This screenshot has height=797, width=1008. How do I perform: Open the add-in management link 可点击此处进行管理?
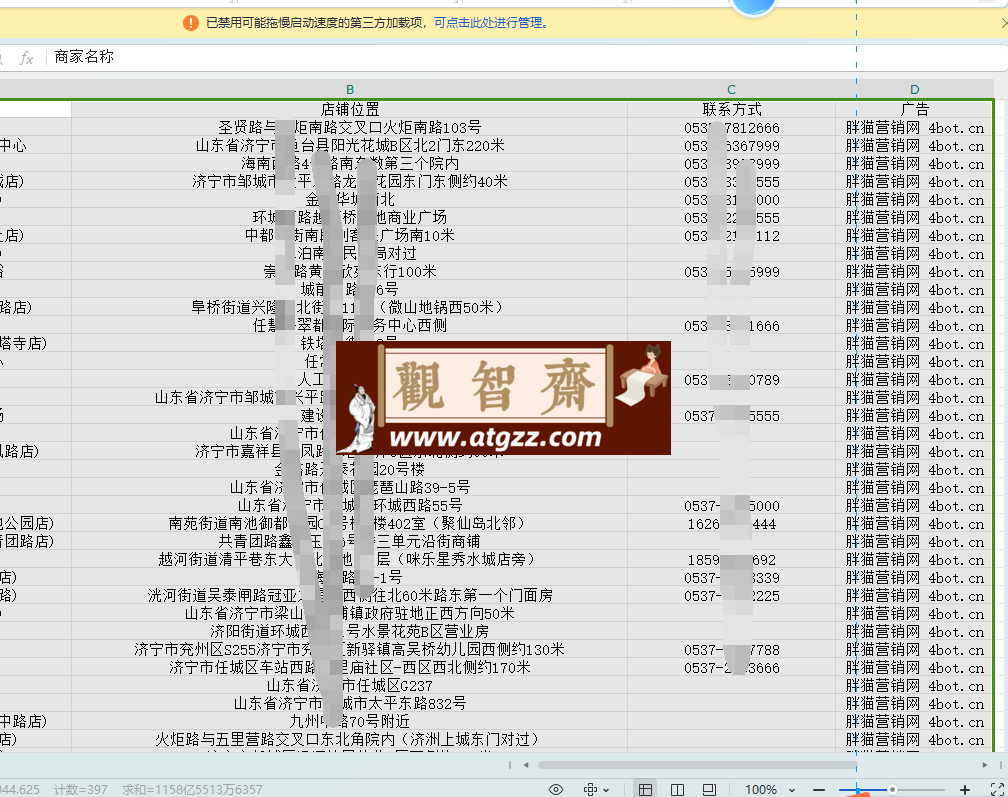tap(491, 23)
